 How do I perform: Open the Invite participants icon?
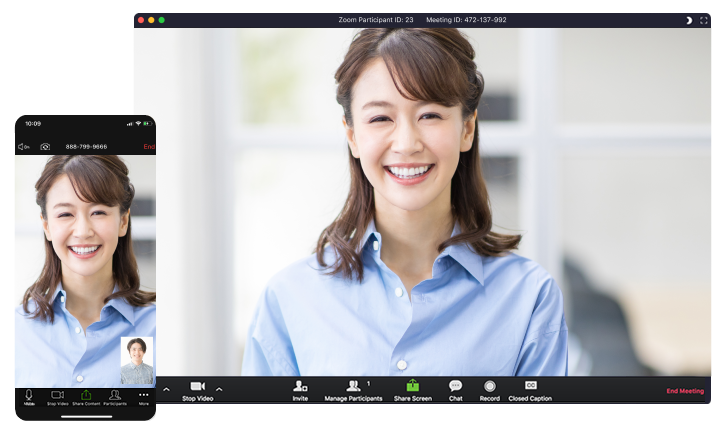(300, 388)
